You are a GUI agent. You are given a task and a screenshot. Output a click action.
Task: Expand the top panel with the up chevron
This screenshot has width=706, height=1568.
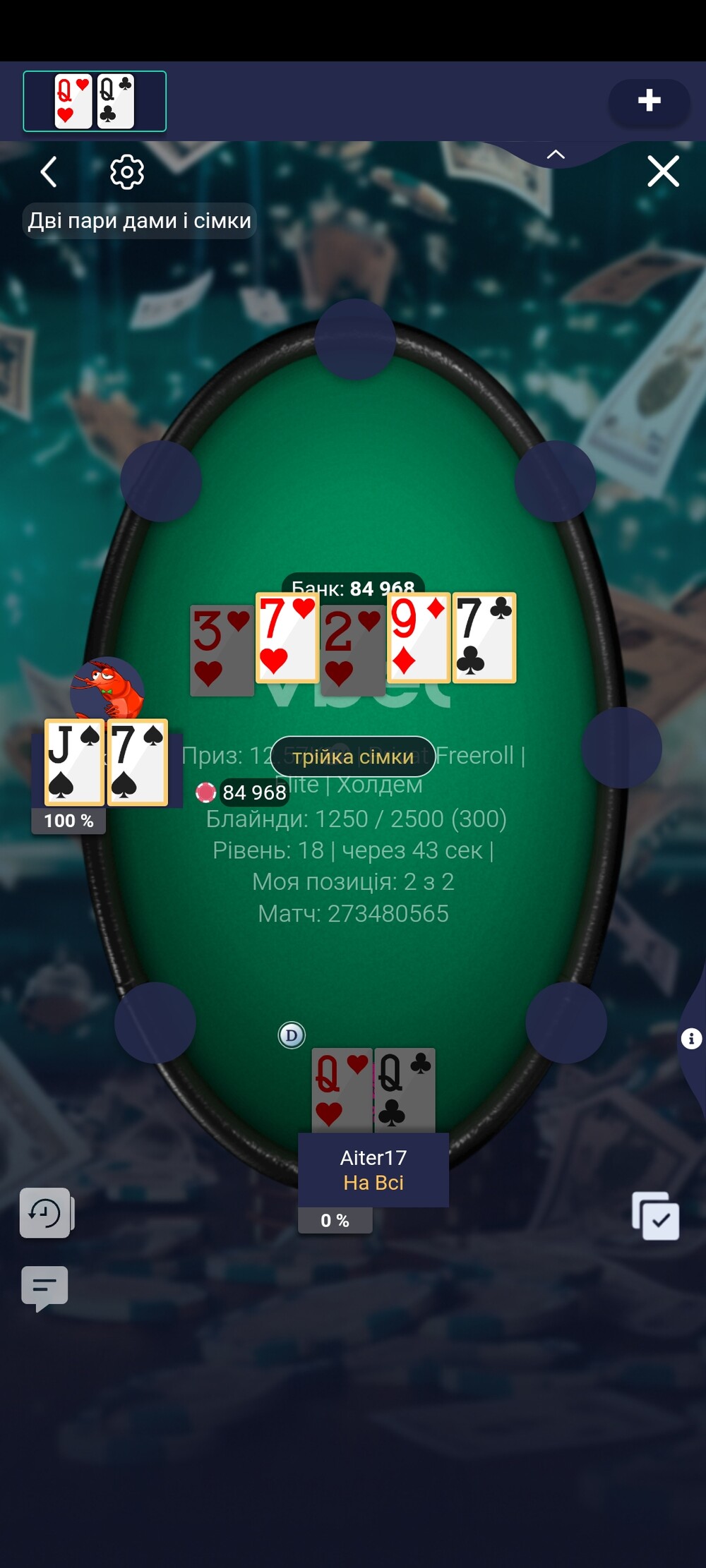click(x=556, y=154)
